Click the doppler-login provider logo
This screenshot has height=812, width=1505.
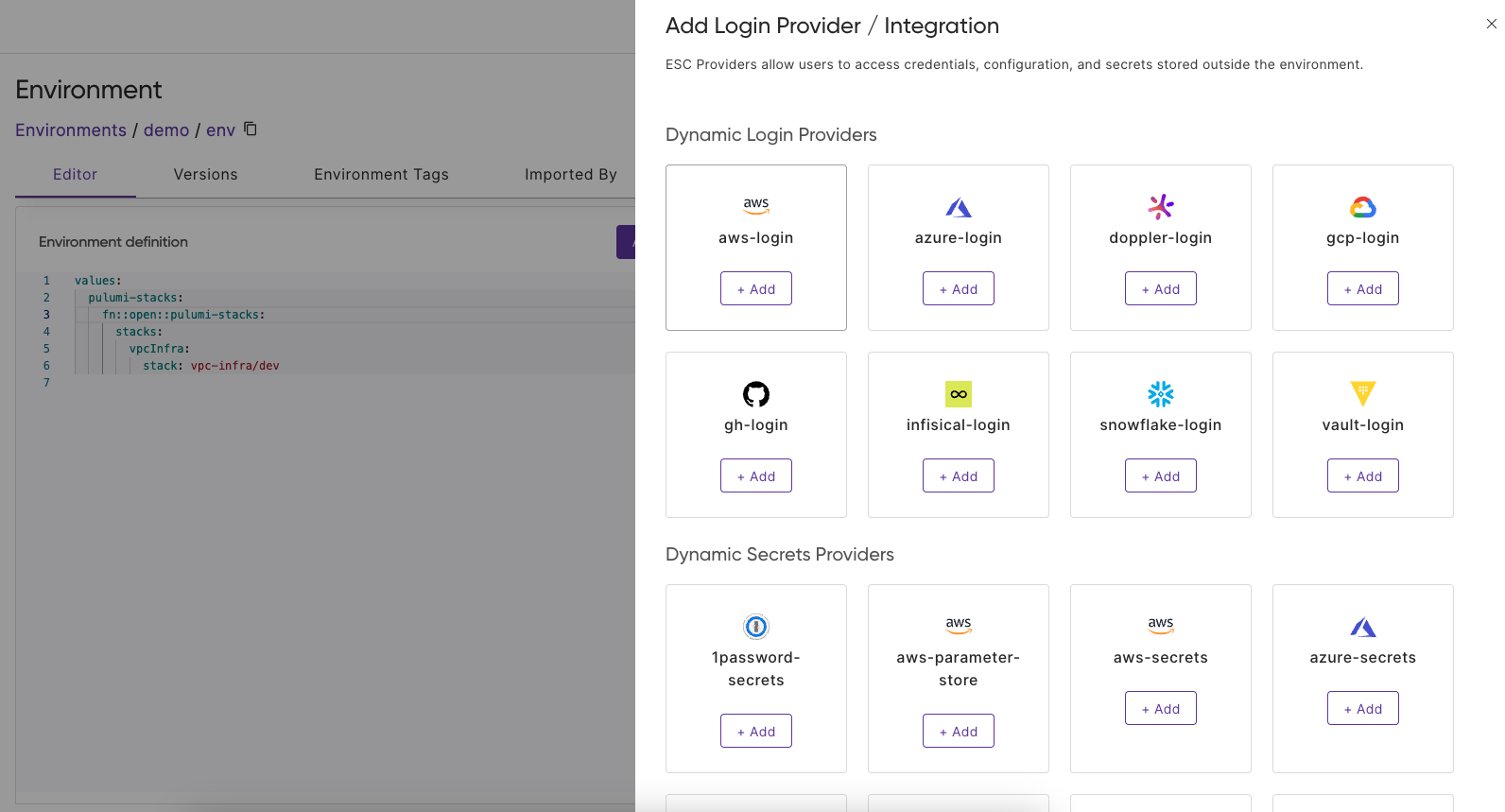pyautogui.click(x=1161, y=206)
